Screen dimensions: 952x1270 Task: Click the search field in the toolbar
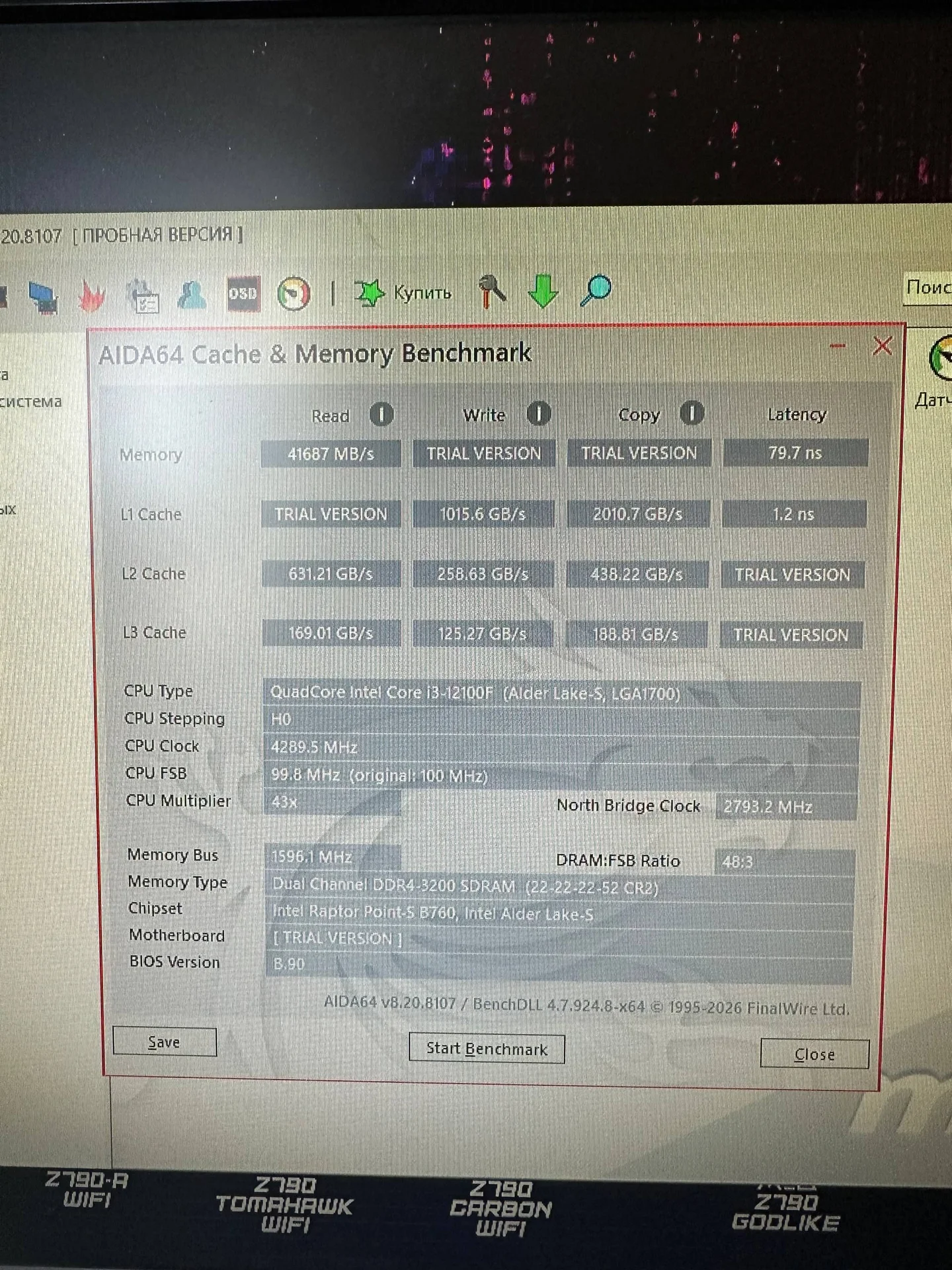[x=929, y=288]
